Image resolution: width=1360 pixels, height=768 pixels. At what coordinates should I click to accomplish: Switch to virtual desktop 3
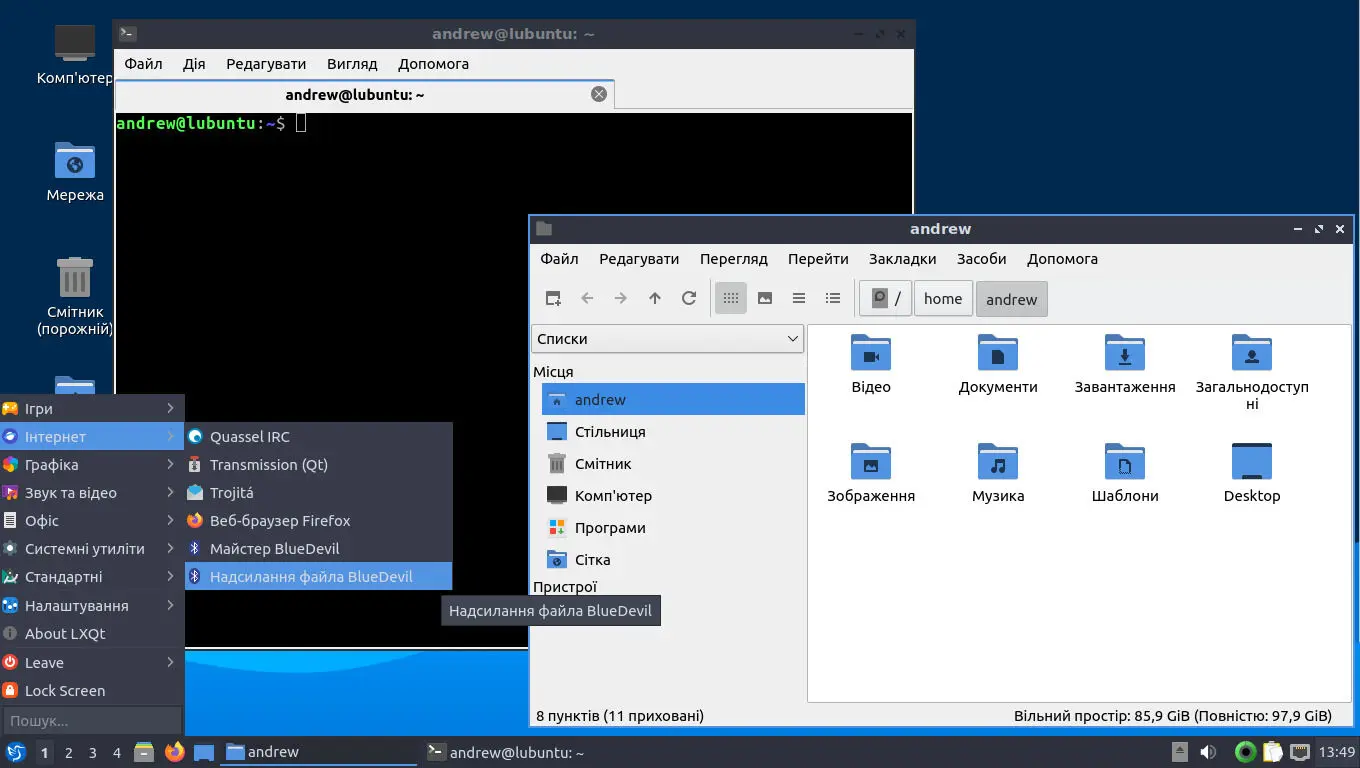click(x=93, y=753)
